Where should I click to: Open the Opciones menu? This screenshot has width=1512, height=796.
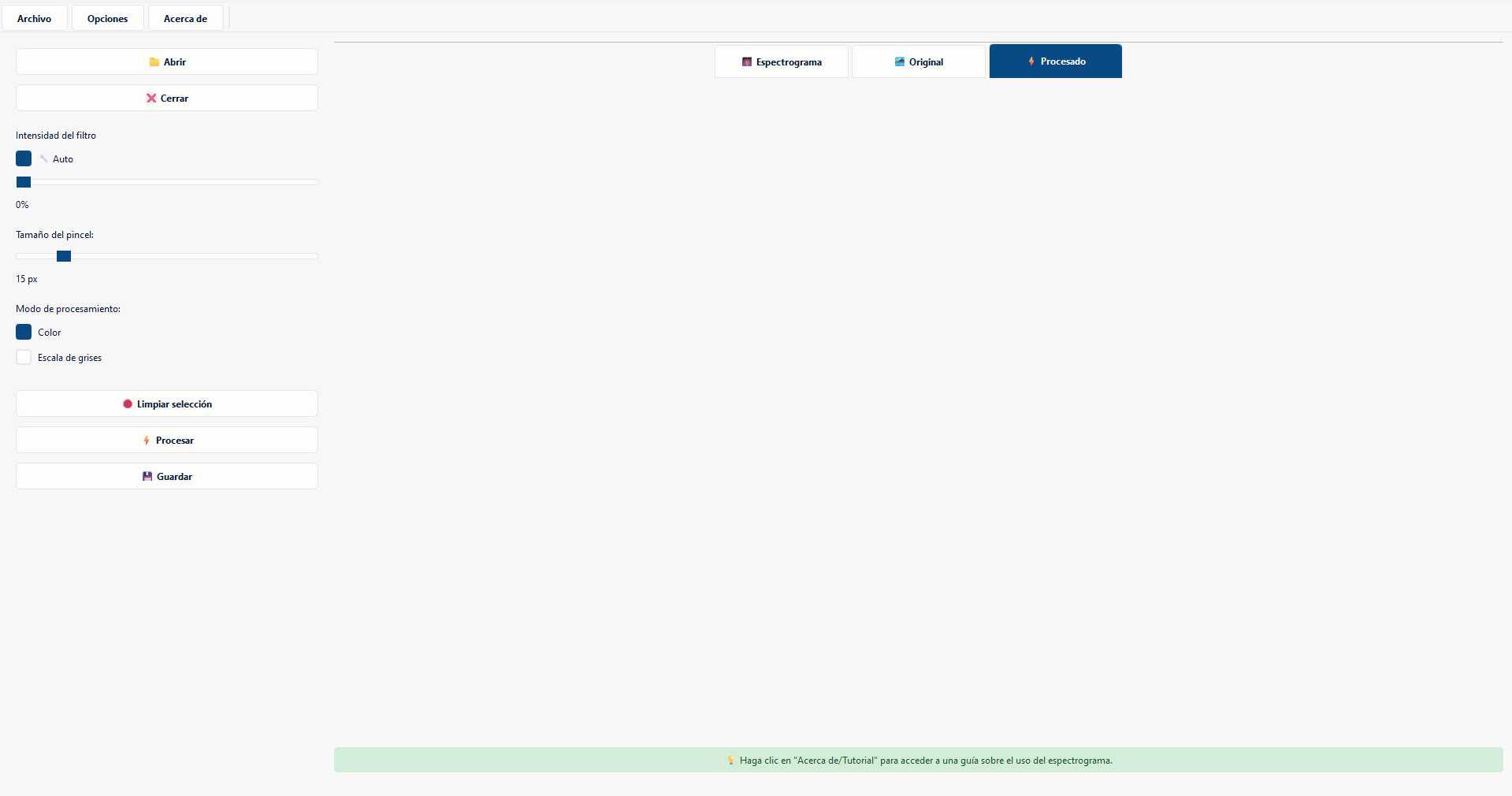point(108,18)
